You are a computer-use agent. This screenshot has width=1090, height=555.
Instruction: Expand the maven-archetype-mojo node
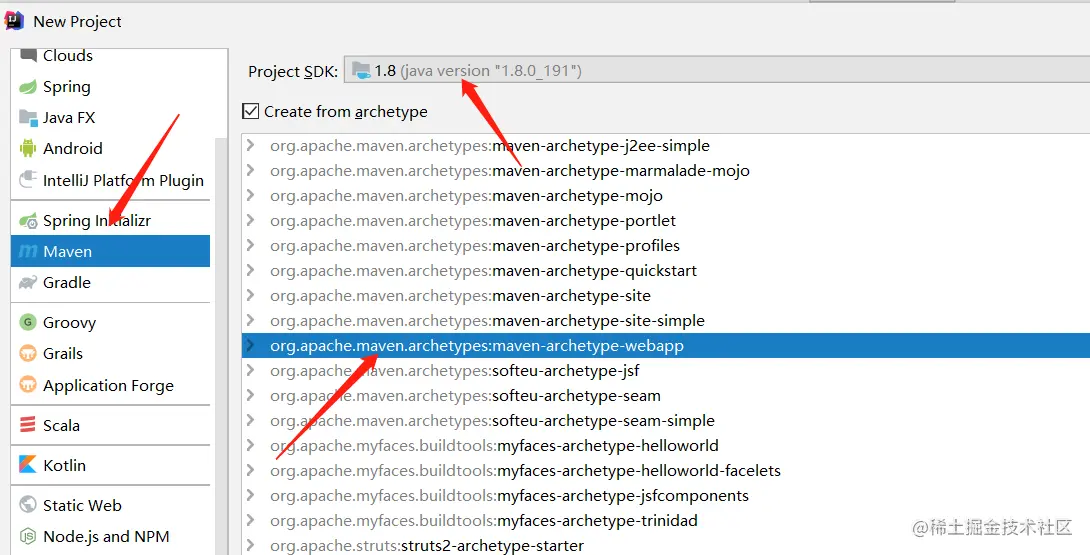(251, 195)
